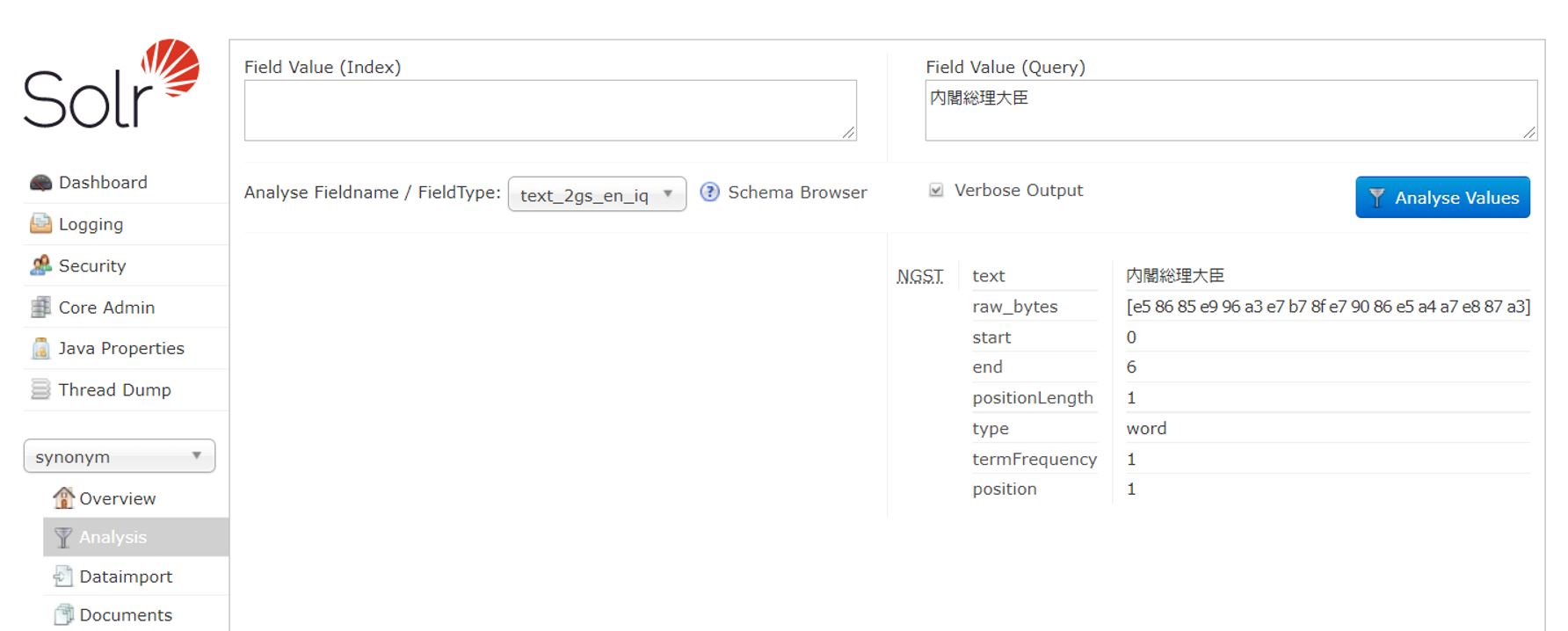Open the Schema Browser link

[797, 192]
